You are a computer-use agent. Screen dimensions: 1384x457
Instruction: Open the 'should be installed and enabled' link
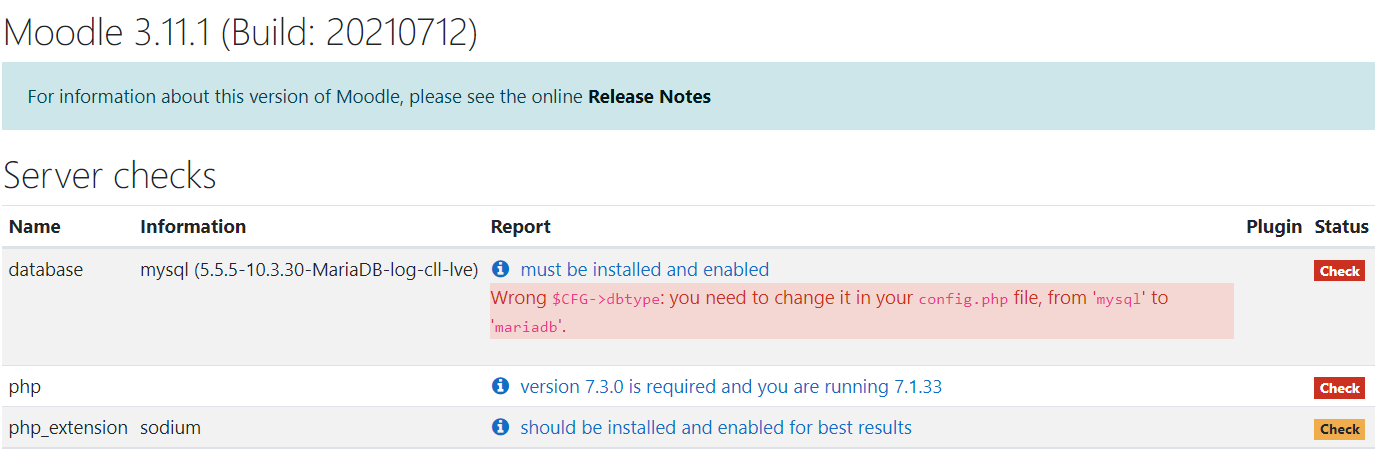click(x=716, y=427)
